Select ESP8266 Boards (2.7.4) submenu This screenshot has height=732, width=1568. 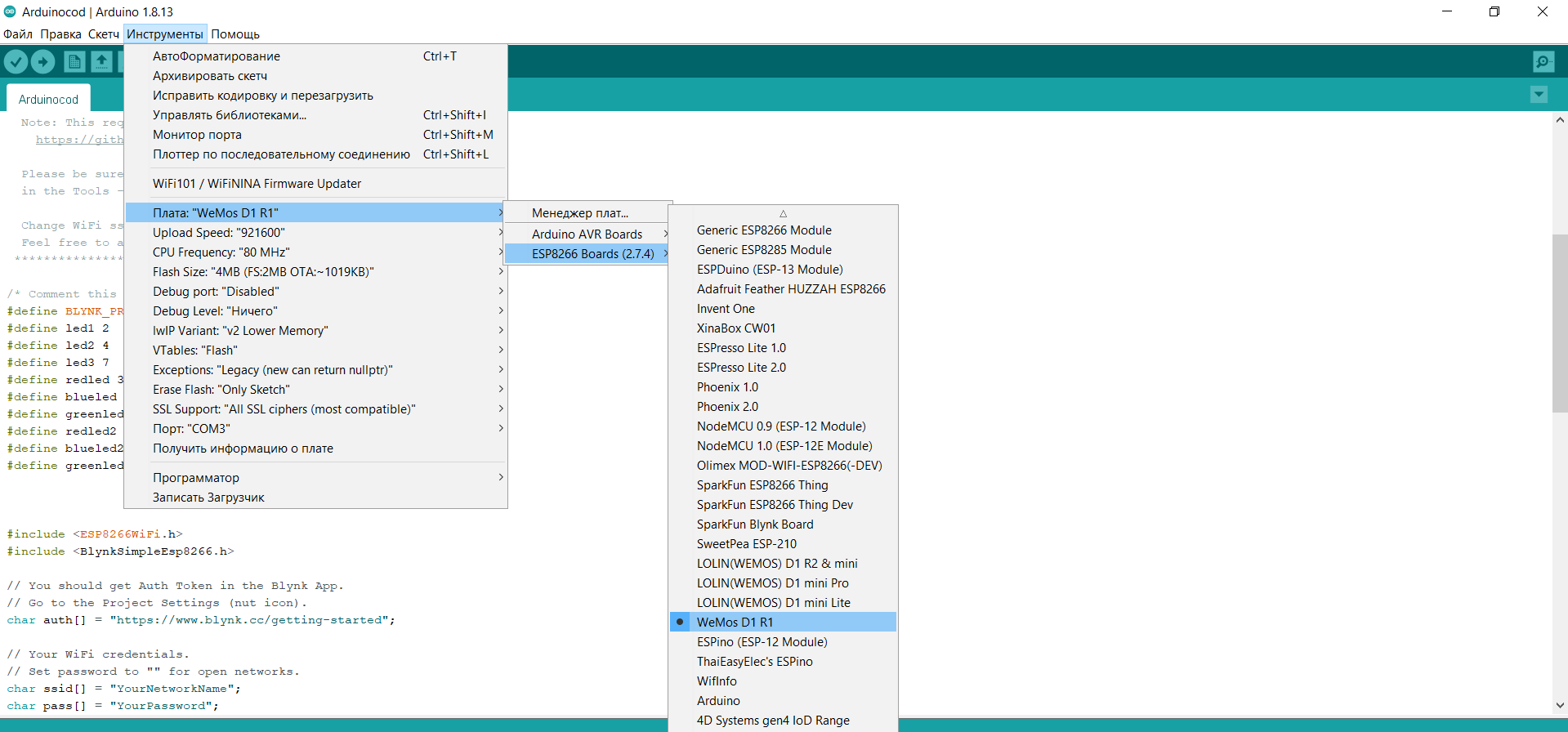[x=587, y=254]
